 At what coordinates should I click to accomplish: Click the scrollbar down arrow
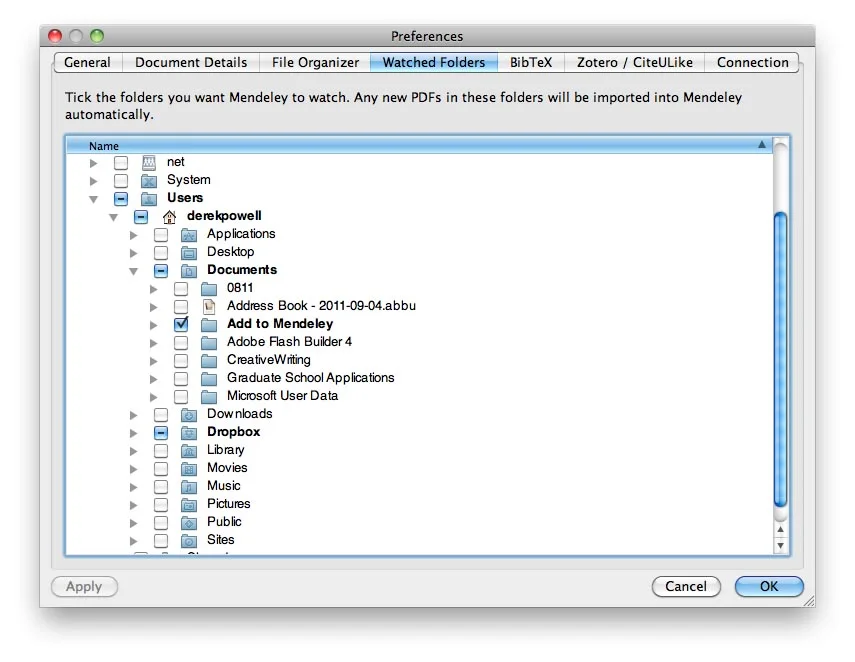coord(780,545)
